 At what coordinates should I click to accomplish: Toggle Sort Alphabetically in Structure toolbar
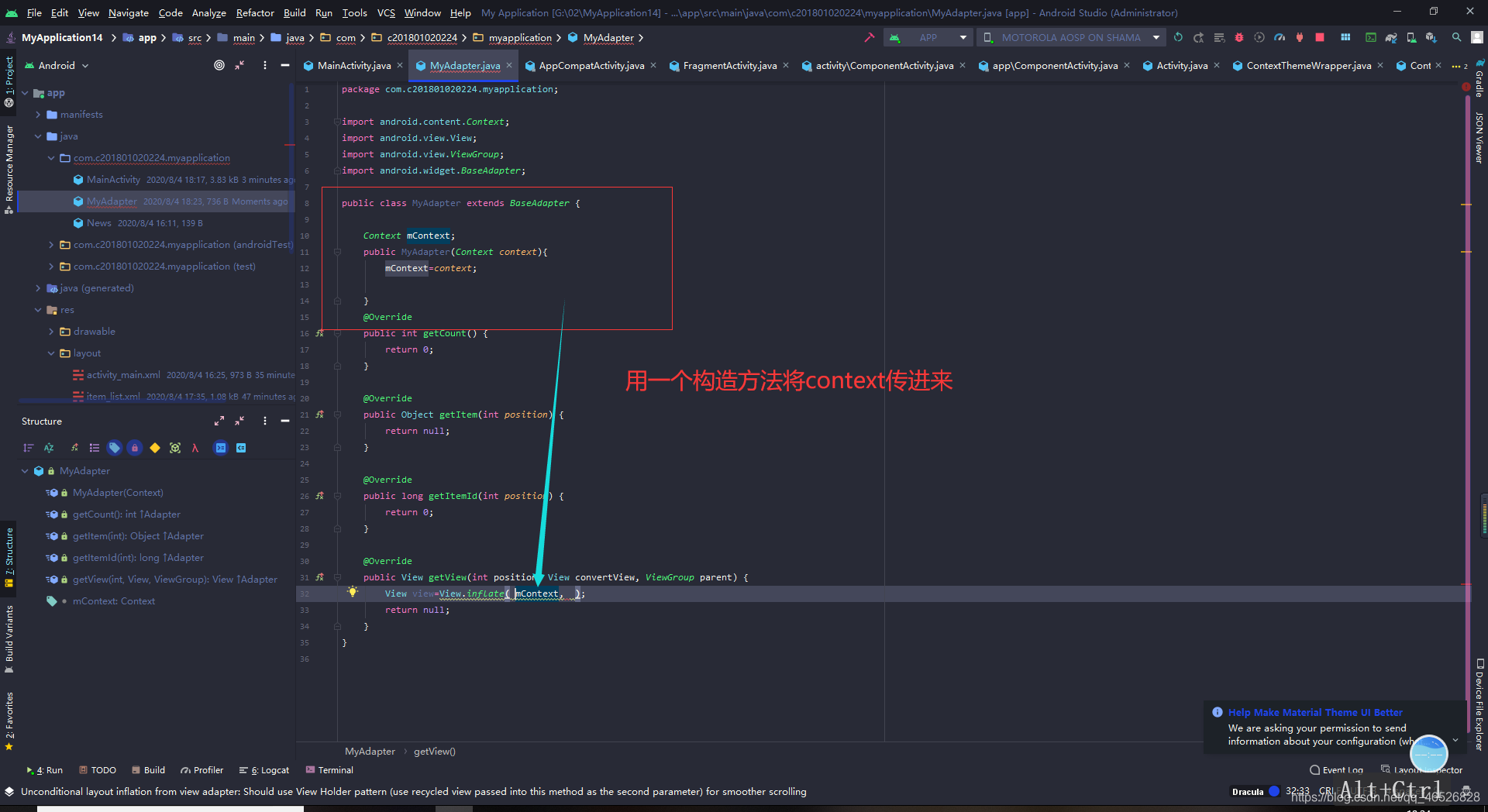click(x=49, y=448)
